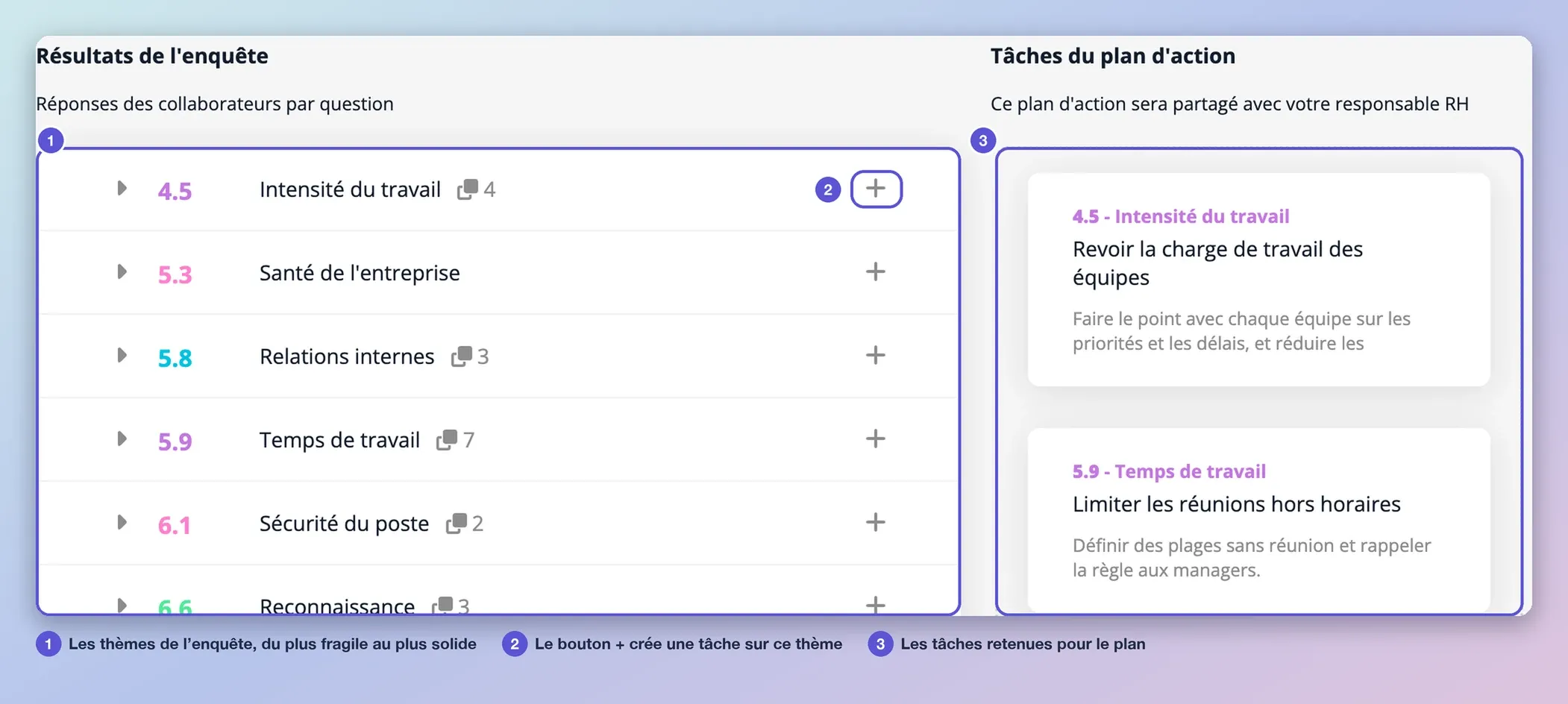The image size is (1568, 704).
Task: Add a task for Santé de l'entreprise
Action: pyautogui.click(x=875, y=271)
